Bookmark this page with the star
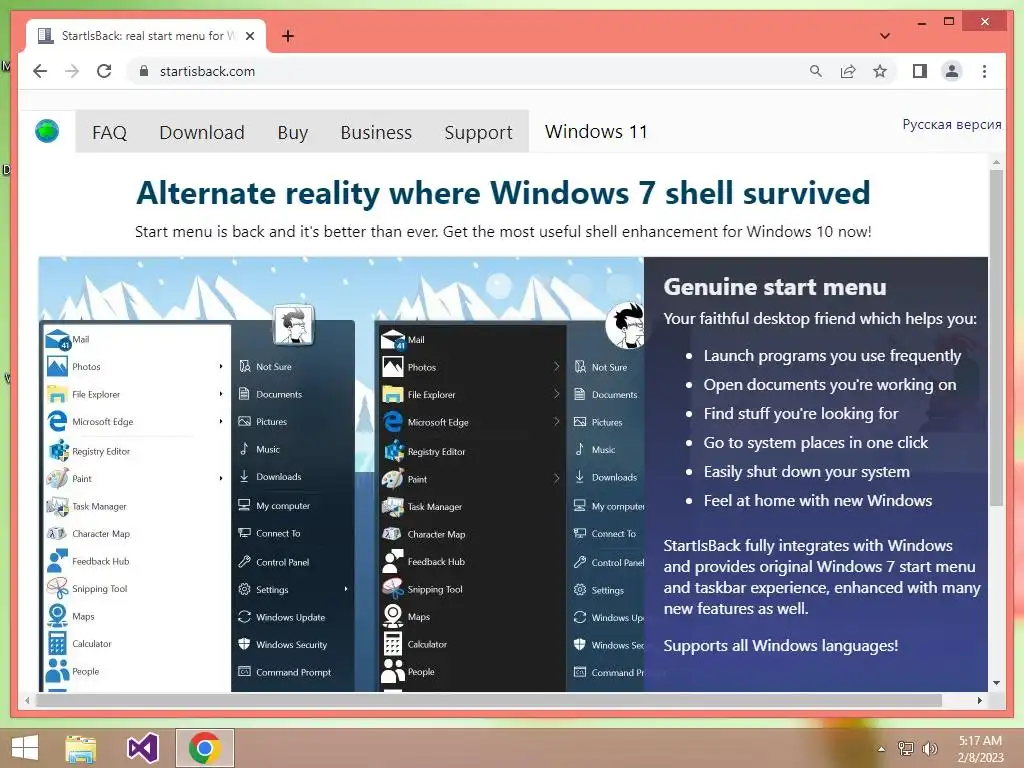 pyautogui.click(x=880, y=71)
